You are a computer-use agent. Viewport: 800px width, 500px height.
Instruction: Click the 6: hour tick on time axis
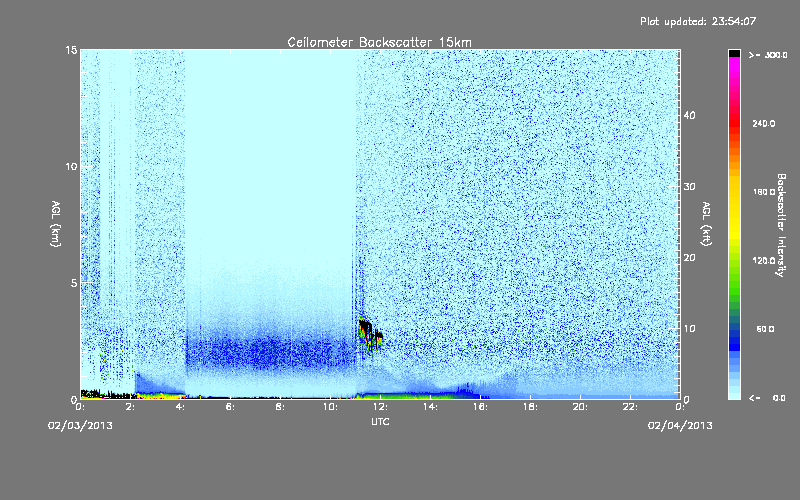pos(230,407)
